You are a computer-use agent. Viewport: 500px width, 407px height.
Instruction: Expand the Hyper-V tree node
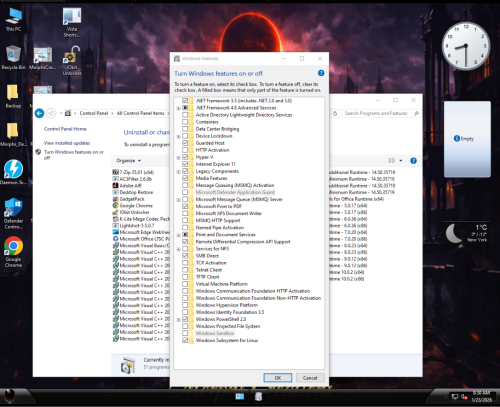pyautogui.click(x=178, y=157)
